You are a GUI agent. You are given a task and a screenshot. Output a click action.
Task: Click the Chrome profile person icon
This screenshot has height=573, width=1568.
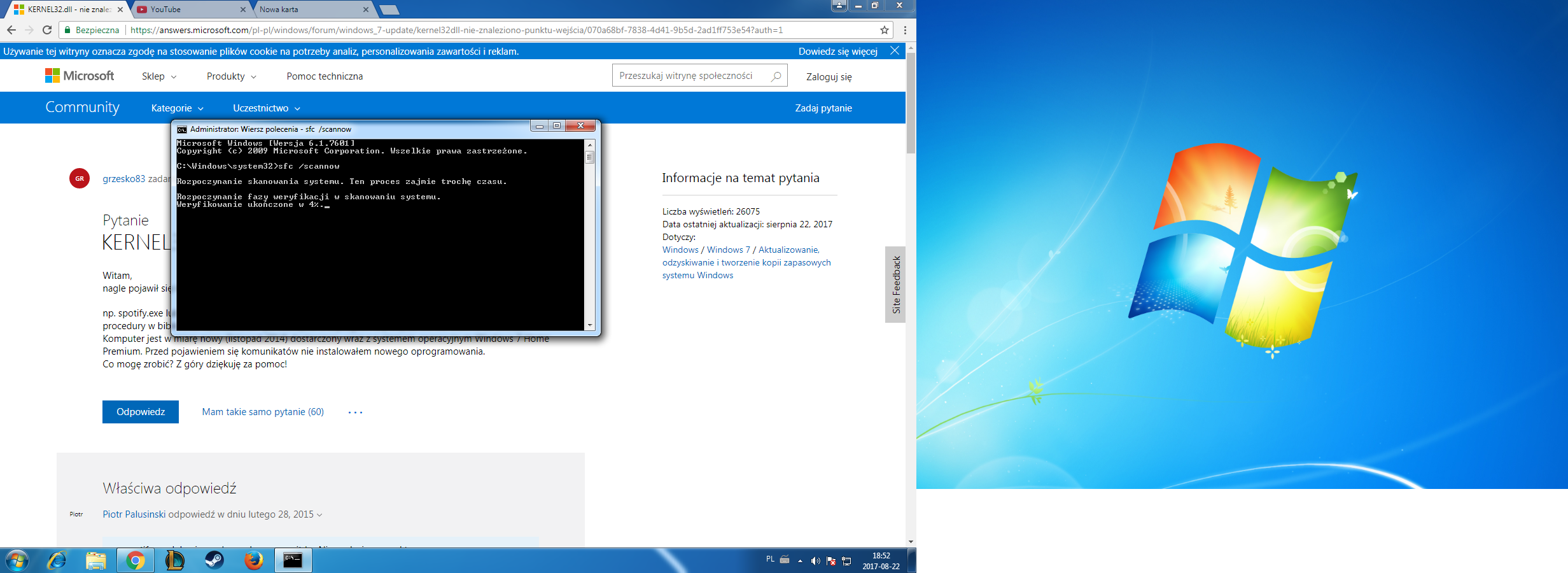tap(839, 6)
